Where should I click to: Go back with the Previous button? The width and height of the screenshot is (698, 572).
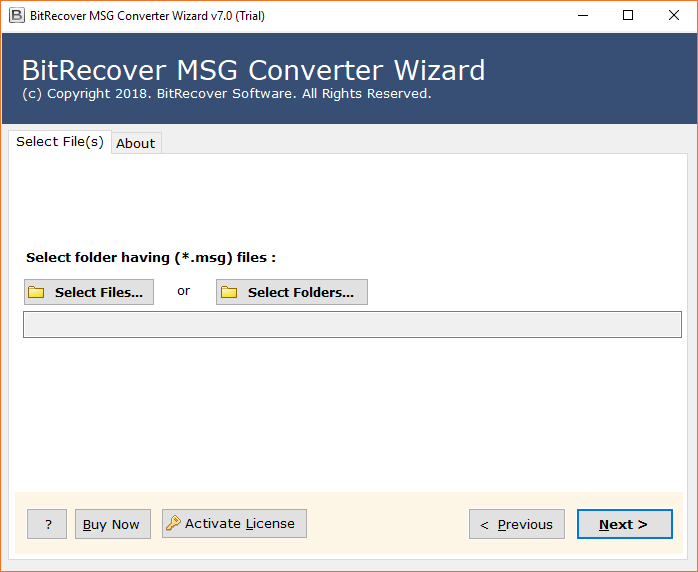516,524
